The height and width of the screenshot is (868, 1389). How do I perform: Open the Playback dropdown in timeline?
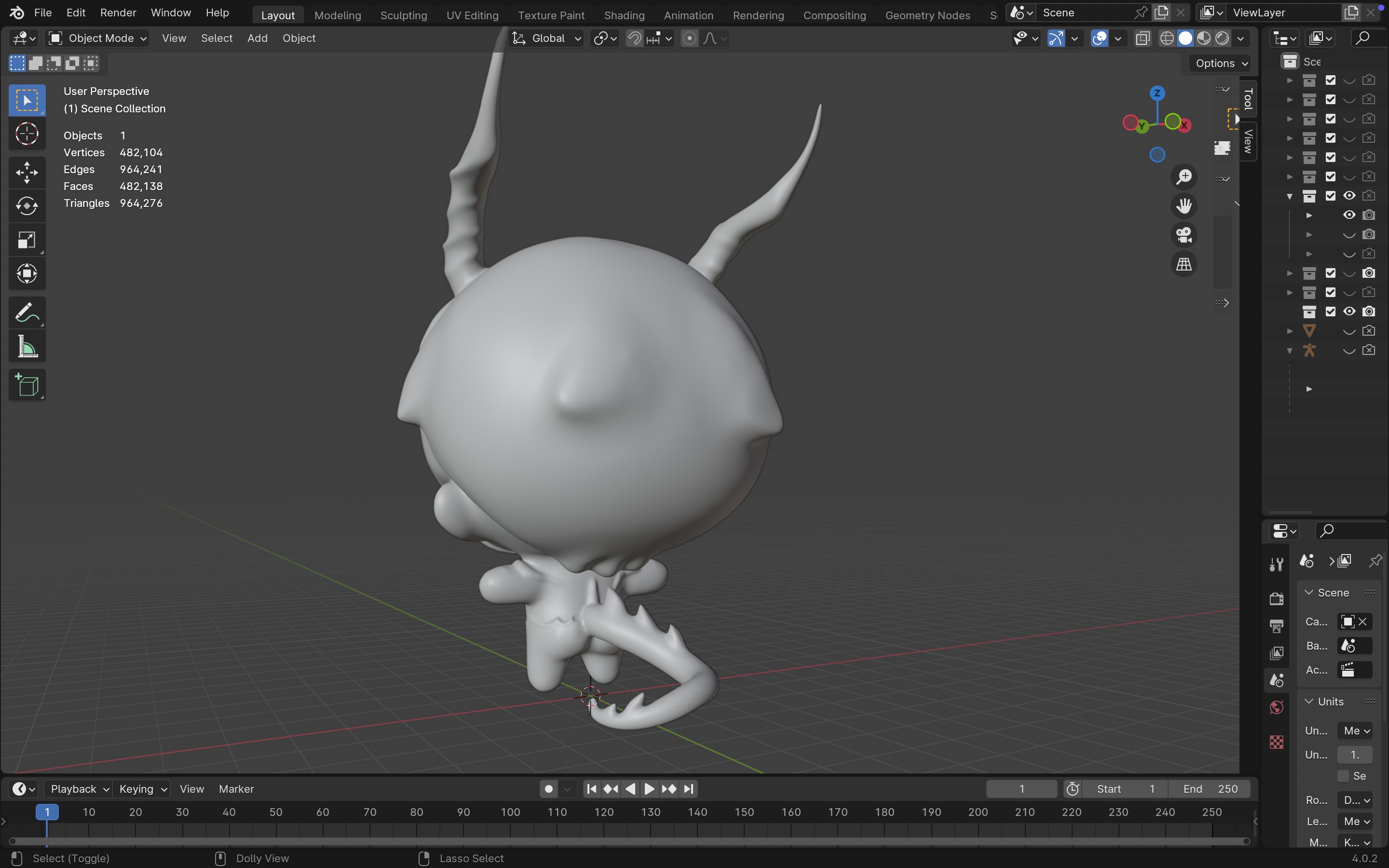79,789
